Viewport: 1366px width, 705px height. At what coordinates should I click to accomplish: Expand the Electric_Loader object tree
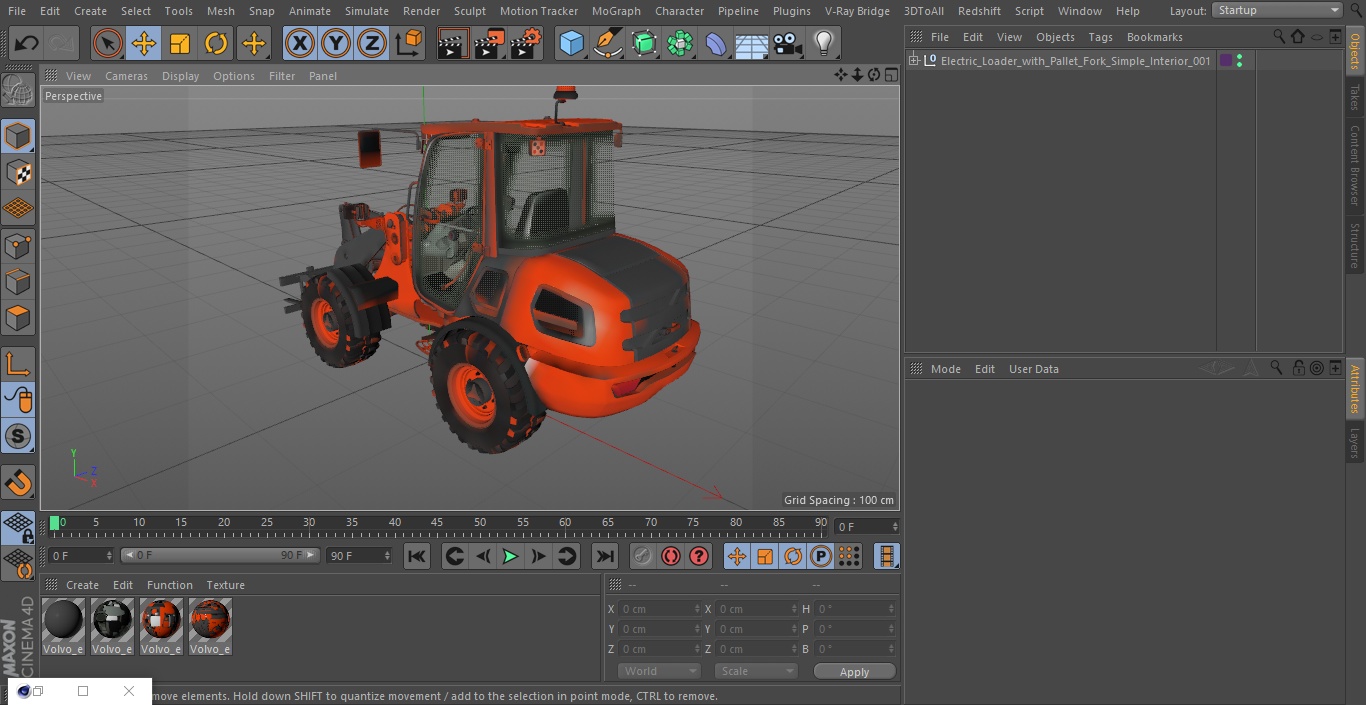[913, 61]
